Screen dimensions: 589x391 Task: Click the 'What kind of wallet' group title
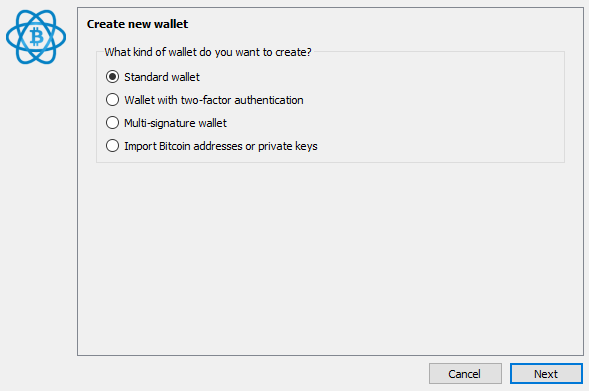coord(208,52)
